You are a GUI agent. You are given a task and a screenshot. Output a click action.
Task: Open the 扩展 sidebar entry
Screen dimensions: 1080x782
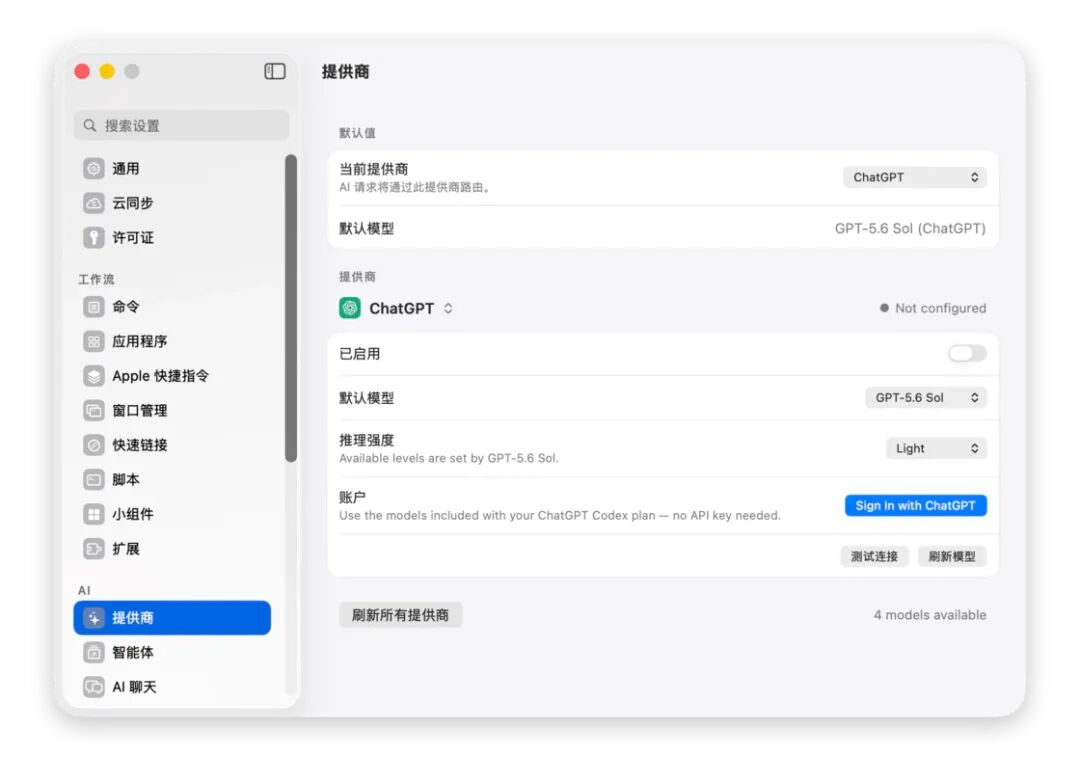[172, 548]
